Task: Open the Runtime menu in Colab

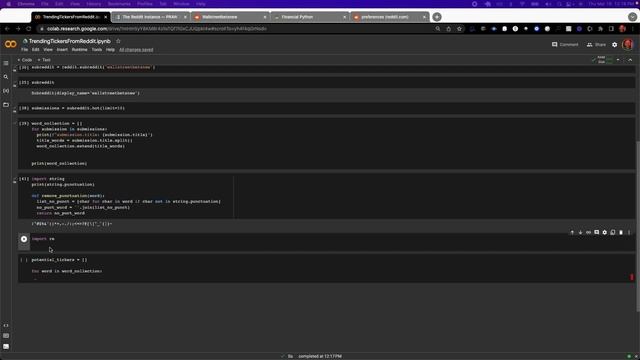Action: (x=80, y=50)
